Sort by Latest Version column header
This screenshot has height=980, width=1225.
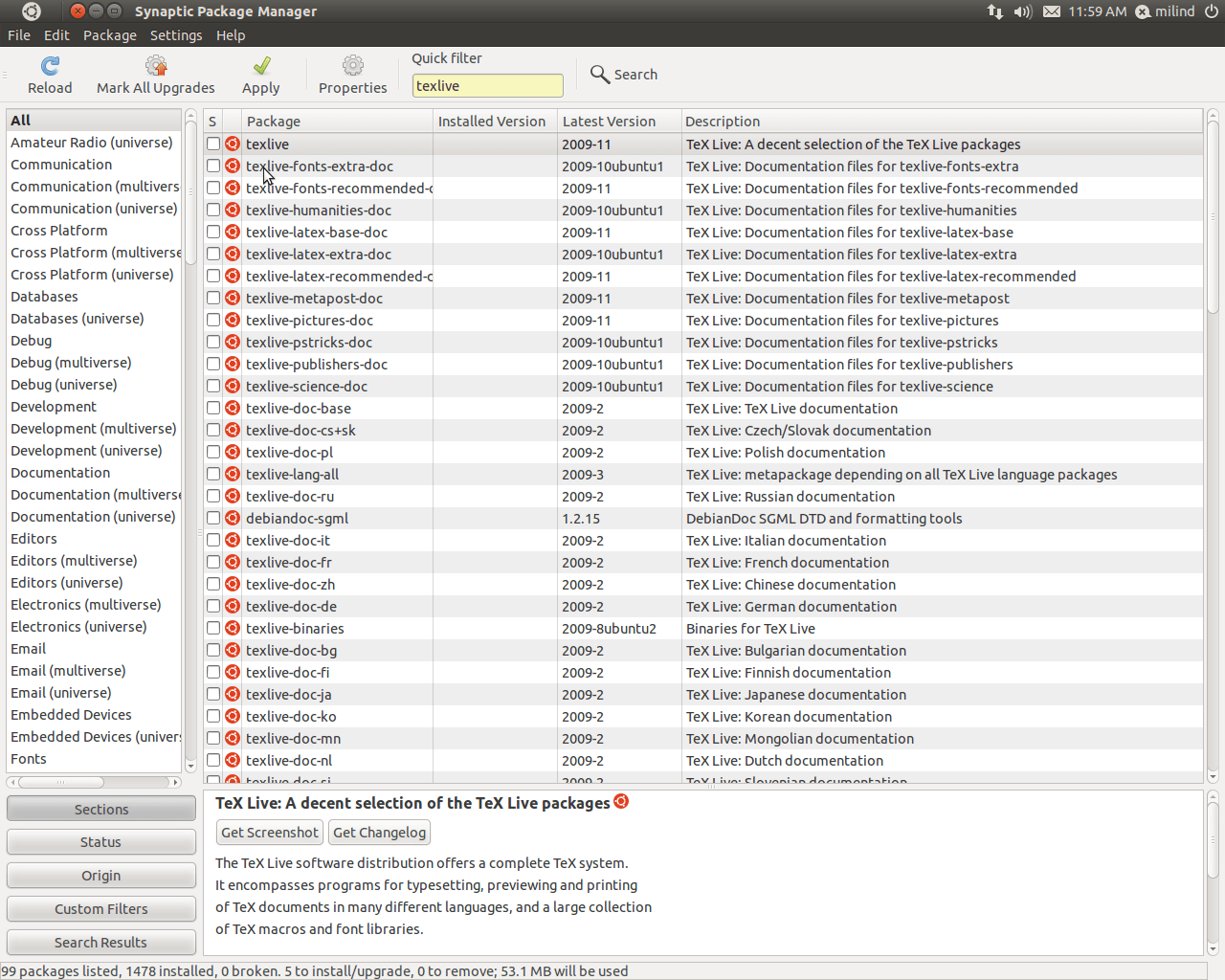619,121
